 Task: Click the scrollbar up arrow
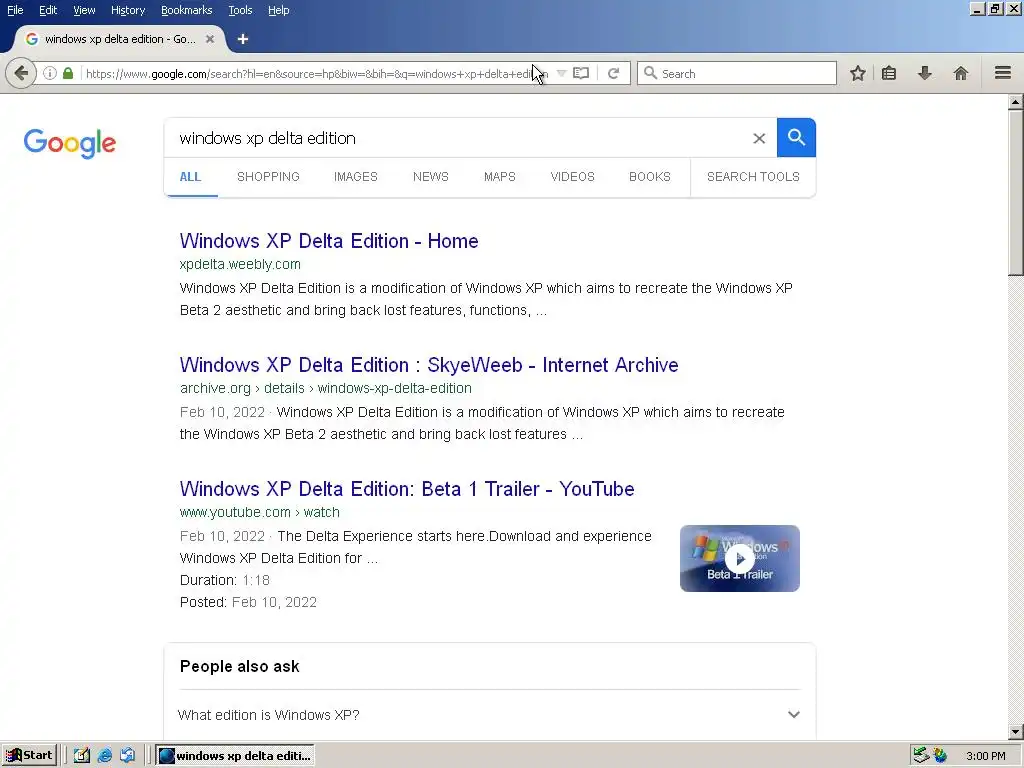1016,102
